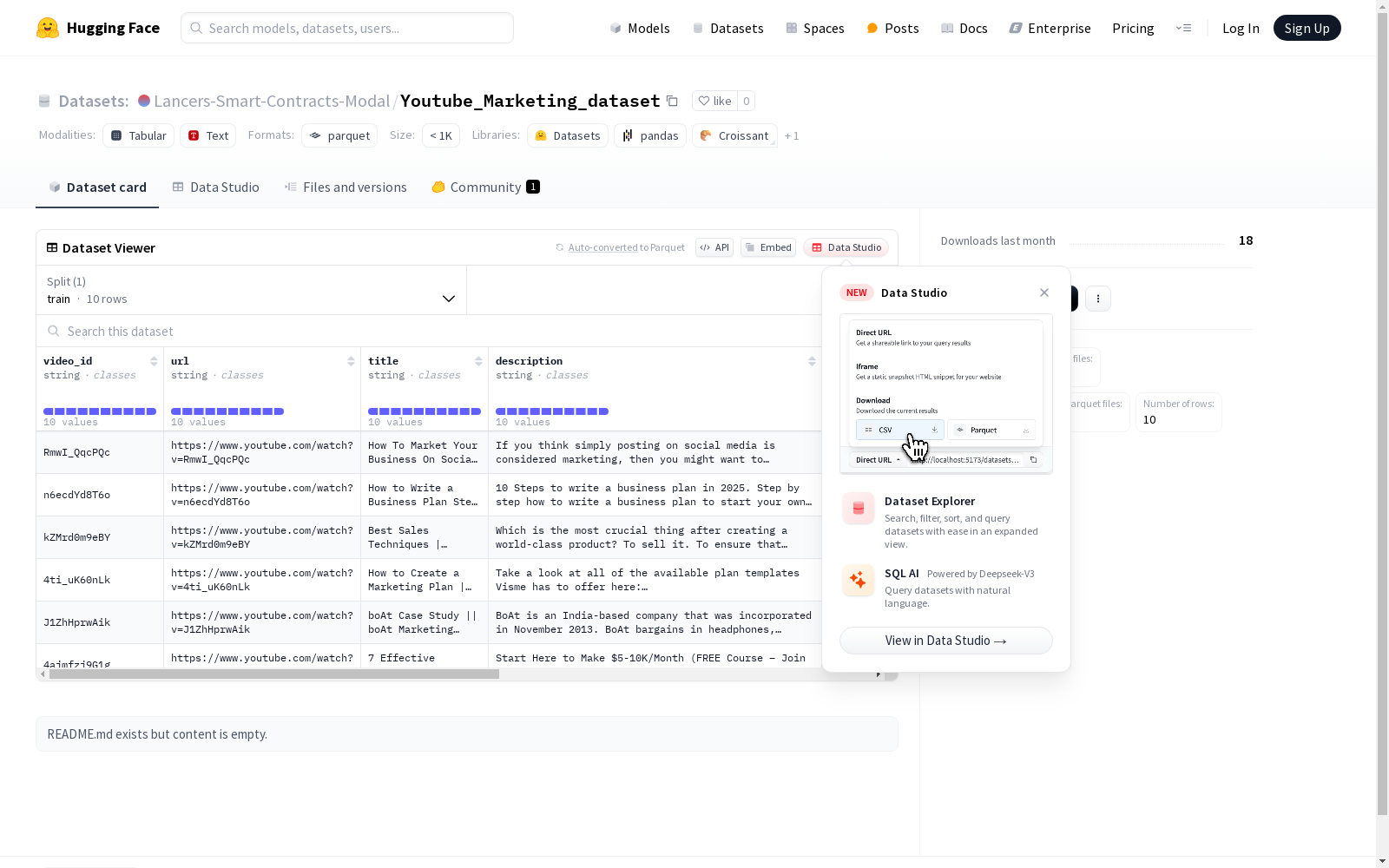Viewport: 1389px width, 868px height.
Task: Sort the title column
Action: [x=478, y=361]
